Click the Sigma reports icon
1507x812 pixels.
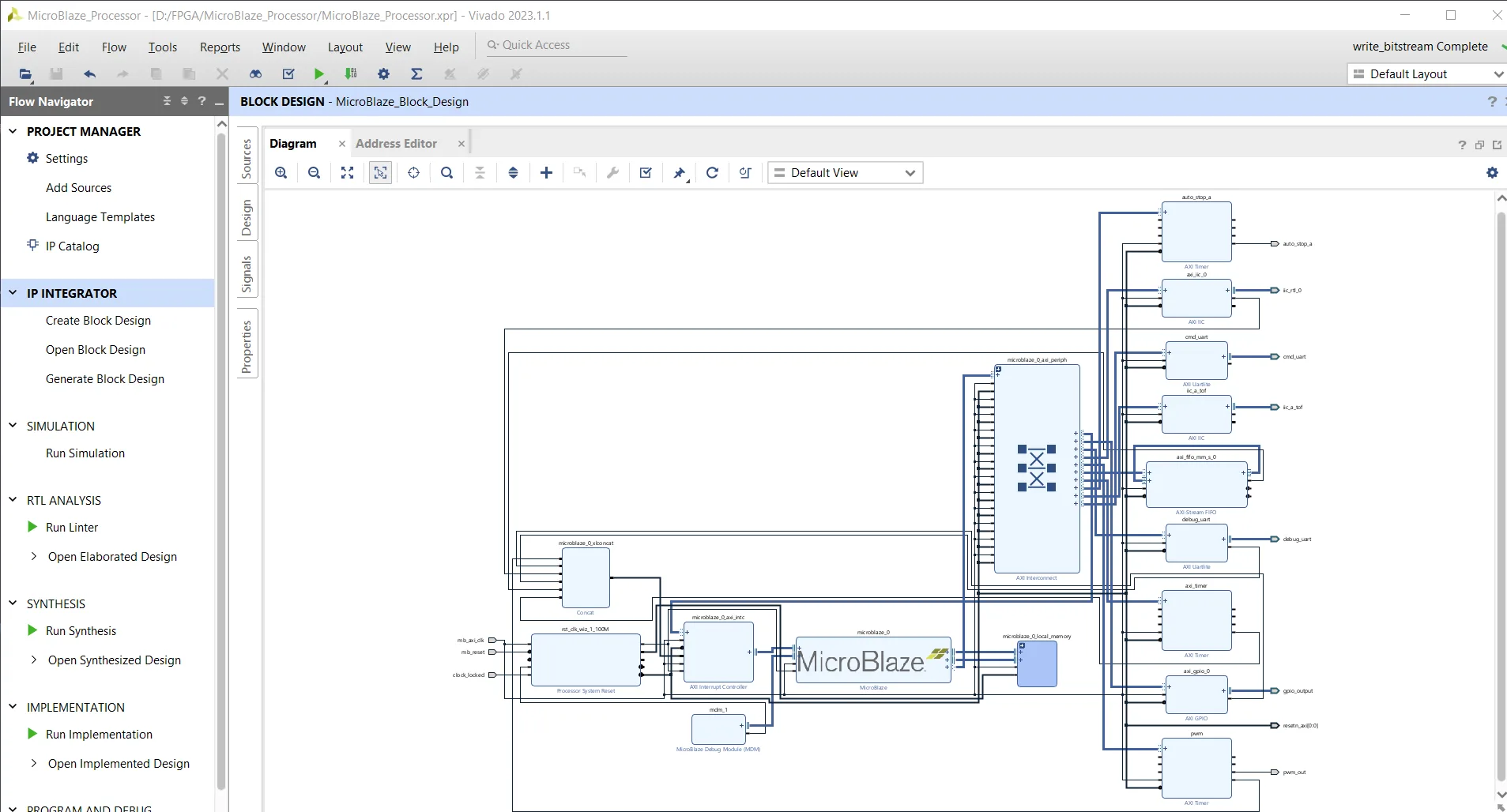pos(416,74)
